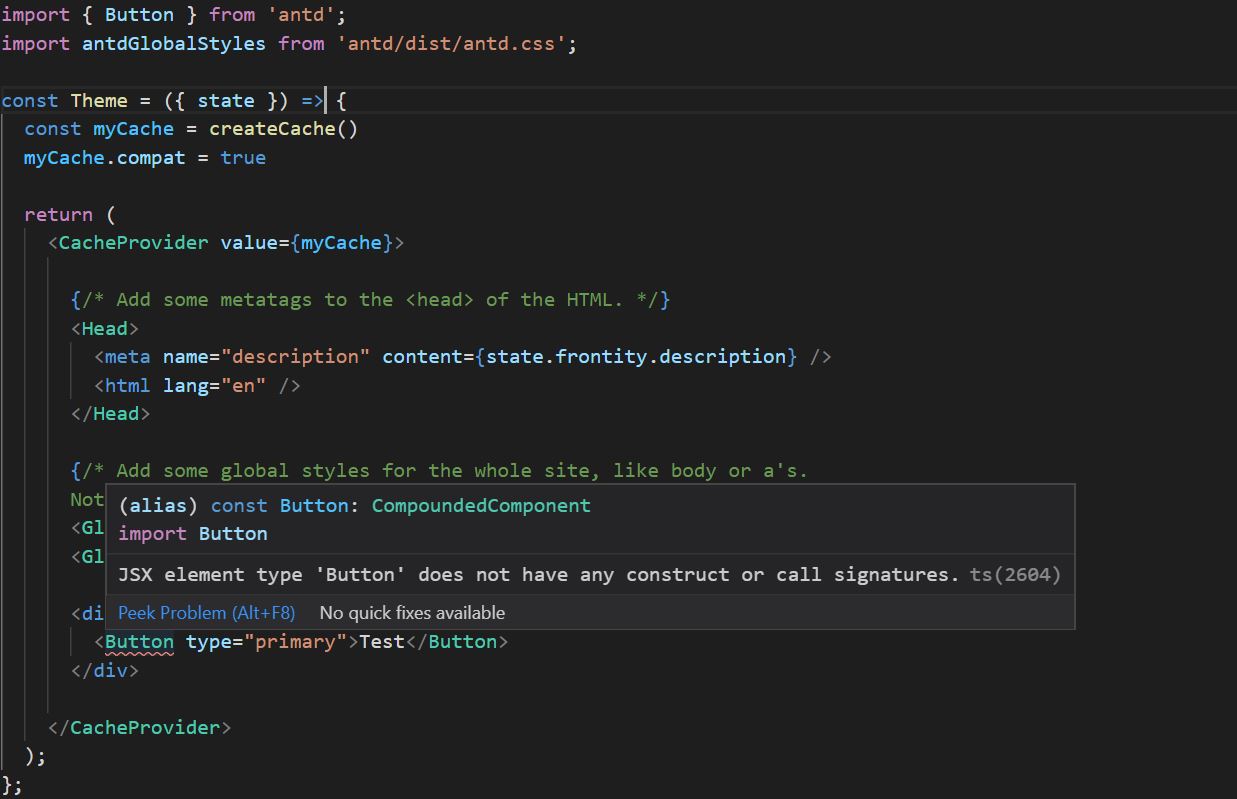Click the "en" lang attribute value
This screenshot has width=1237, height=799.
243,386
